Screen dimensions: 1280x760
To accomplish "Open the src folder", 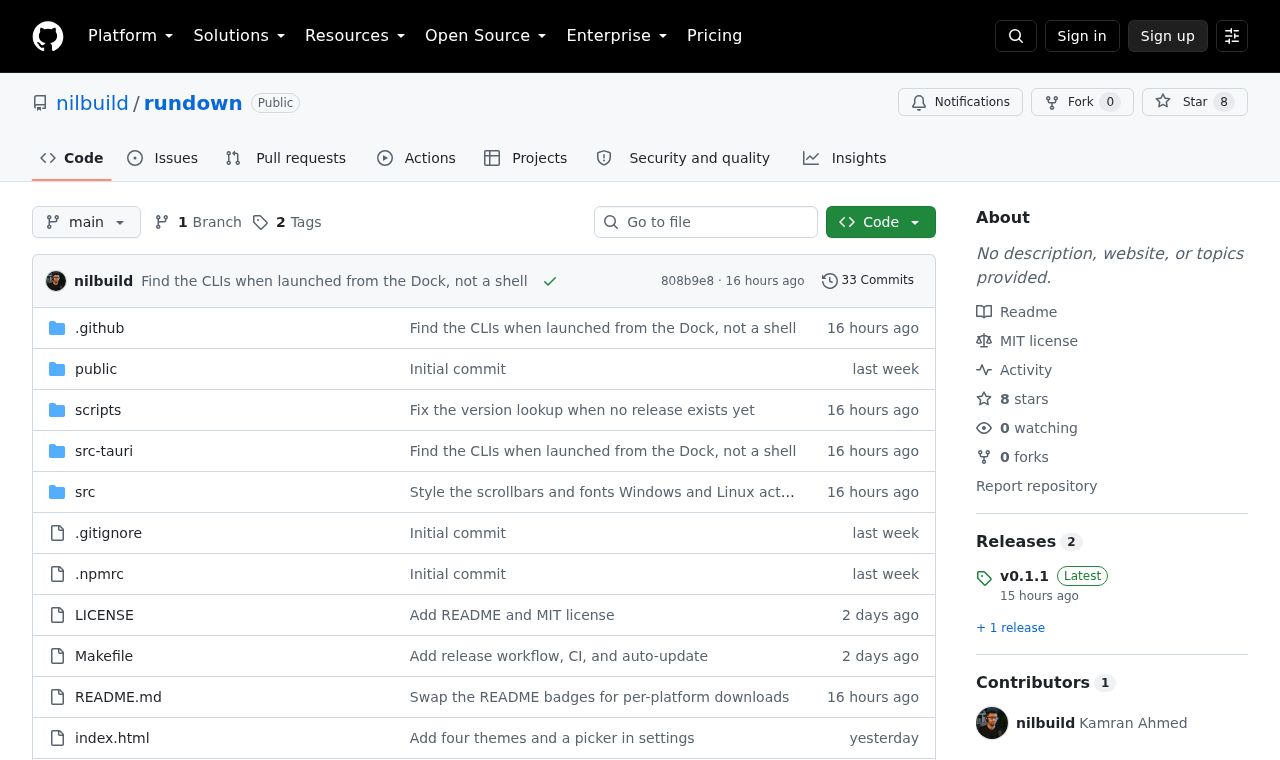I will 85,492.
